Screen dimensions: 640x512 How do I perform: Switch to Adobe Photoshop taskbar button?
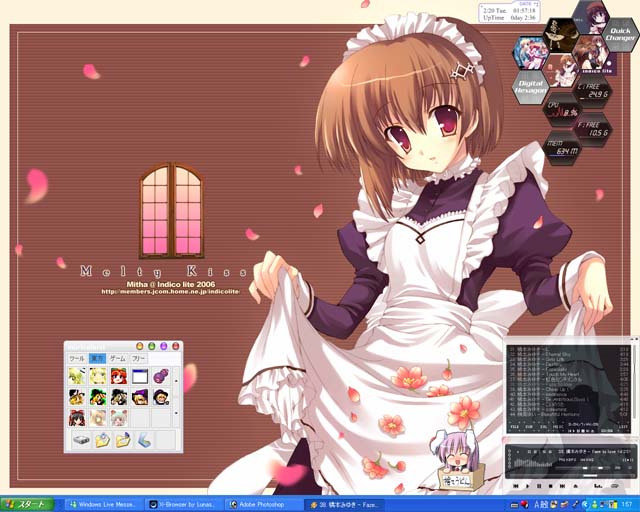262,505
